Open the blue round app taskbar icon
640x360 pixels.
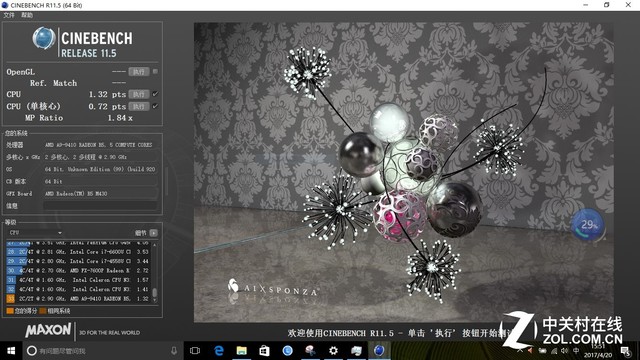pyautogui.click(x=287, y=351)
